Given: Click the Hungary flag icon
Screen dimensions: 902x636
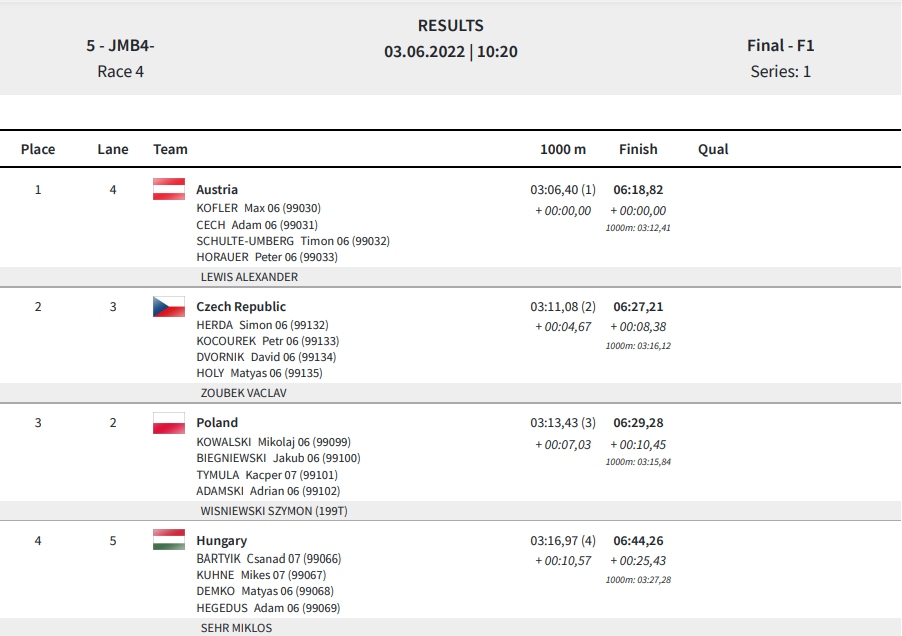Looking at the screenshot, I should tap(169, 540).
